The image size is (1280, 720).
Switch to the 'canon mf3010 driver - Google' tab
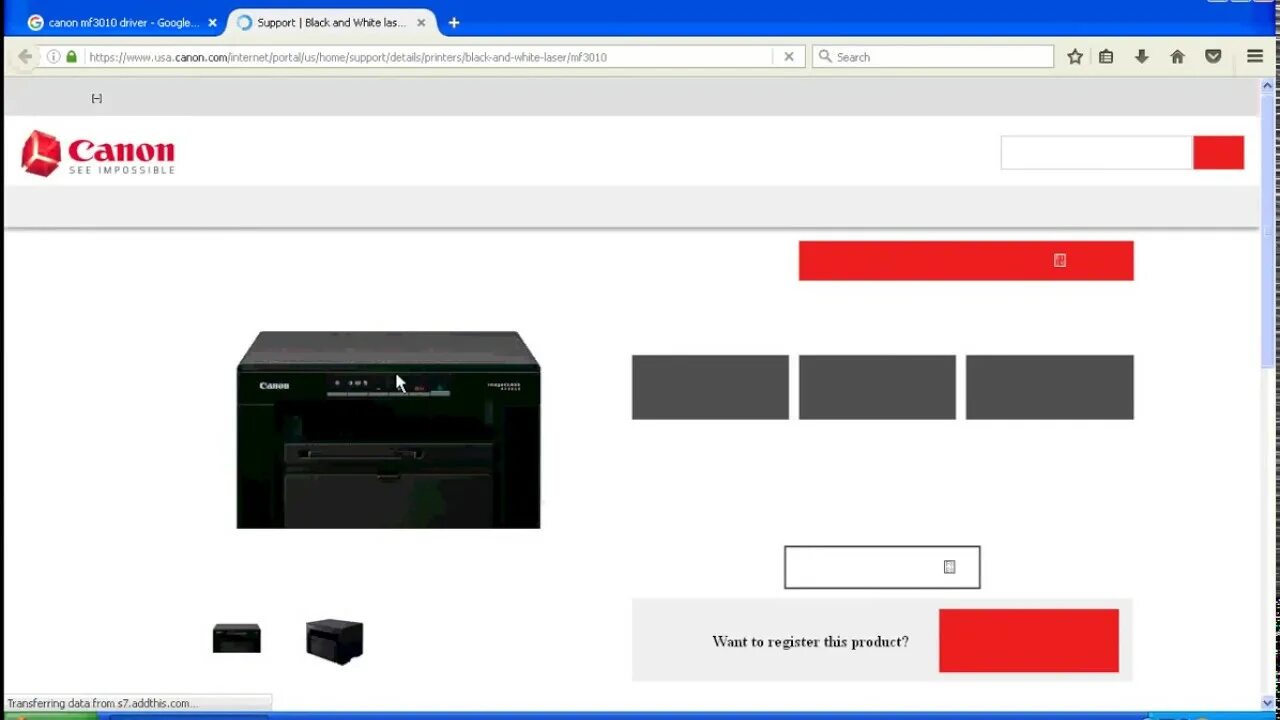tap(123, 22)
